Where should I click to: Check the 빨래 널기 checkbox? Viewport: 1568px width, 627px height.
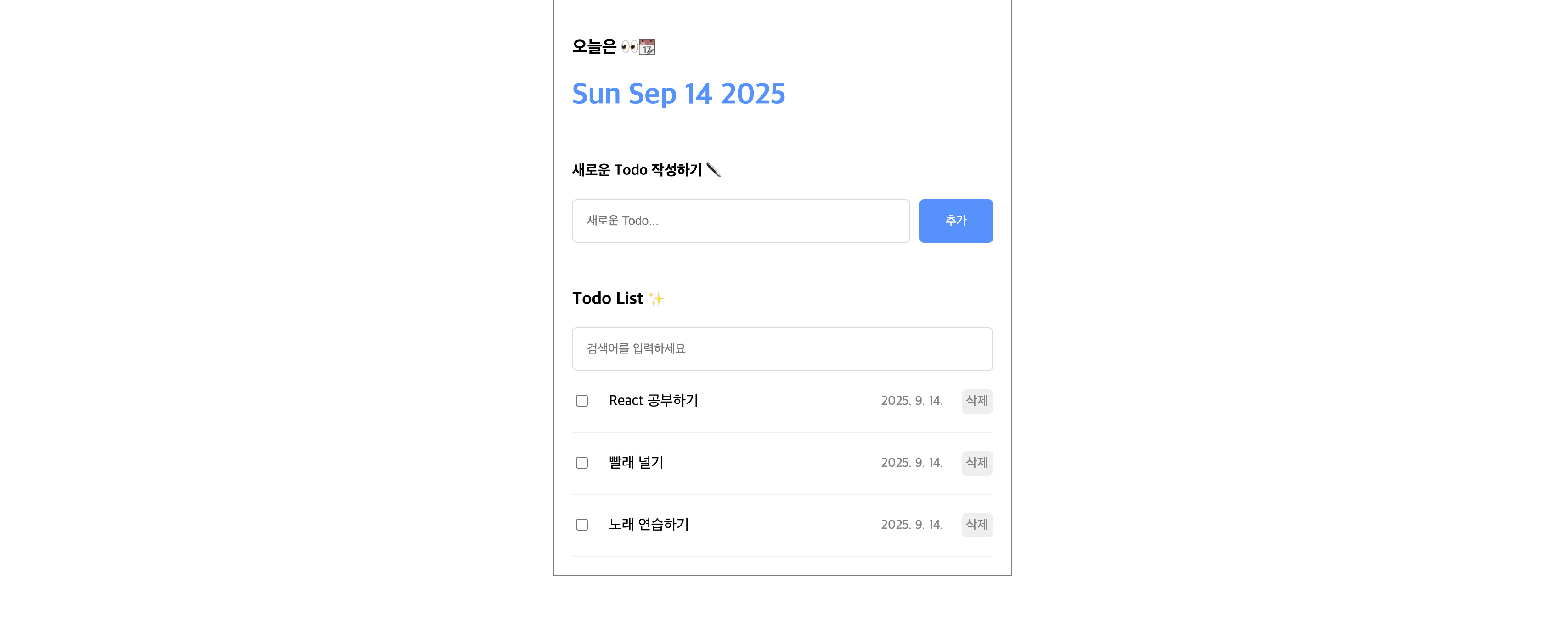pyautogui.click(x=582, y=462)
